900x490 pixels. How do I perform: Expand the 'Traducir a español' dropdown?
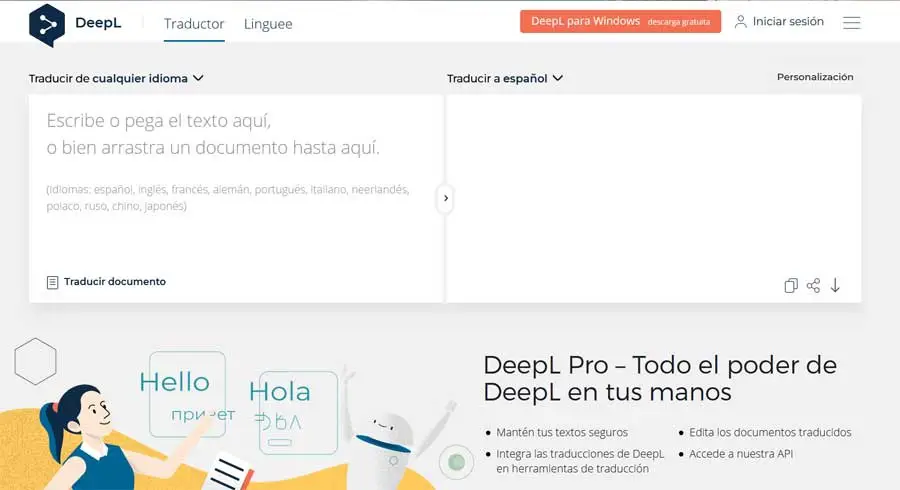tap(505, 78)
